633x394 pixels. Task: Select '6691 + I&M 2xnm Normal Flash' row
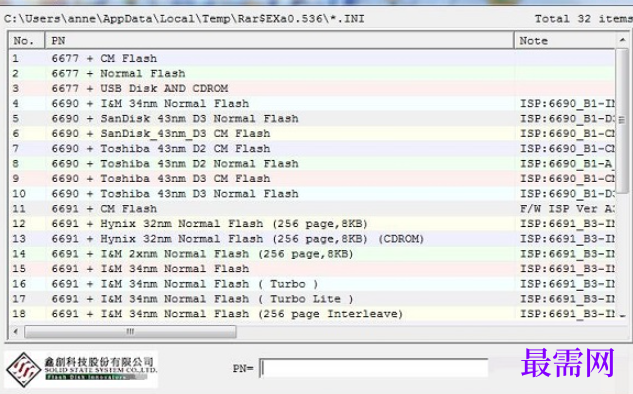click(312, 254)
